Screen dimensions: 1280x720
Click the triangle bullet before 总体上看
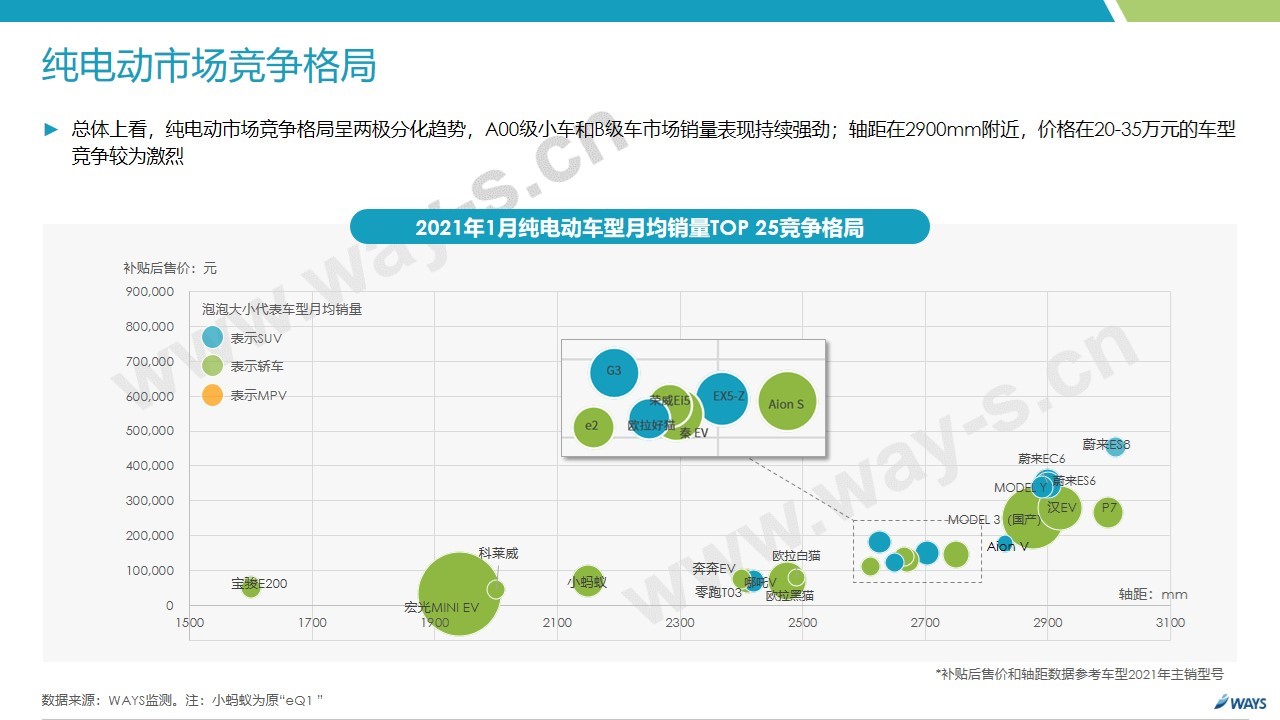[50, 130]
